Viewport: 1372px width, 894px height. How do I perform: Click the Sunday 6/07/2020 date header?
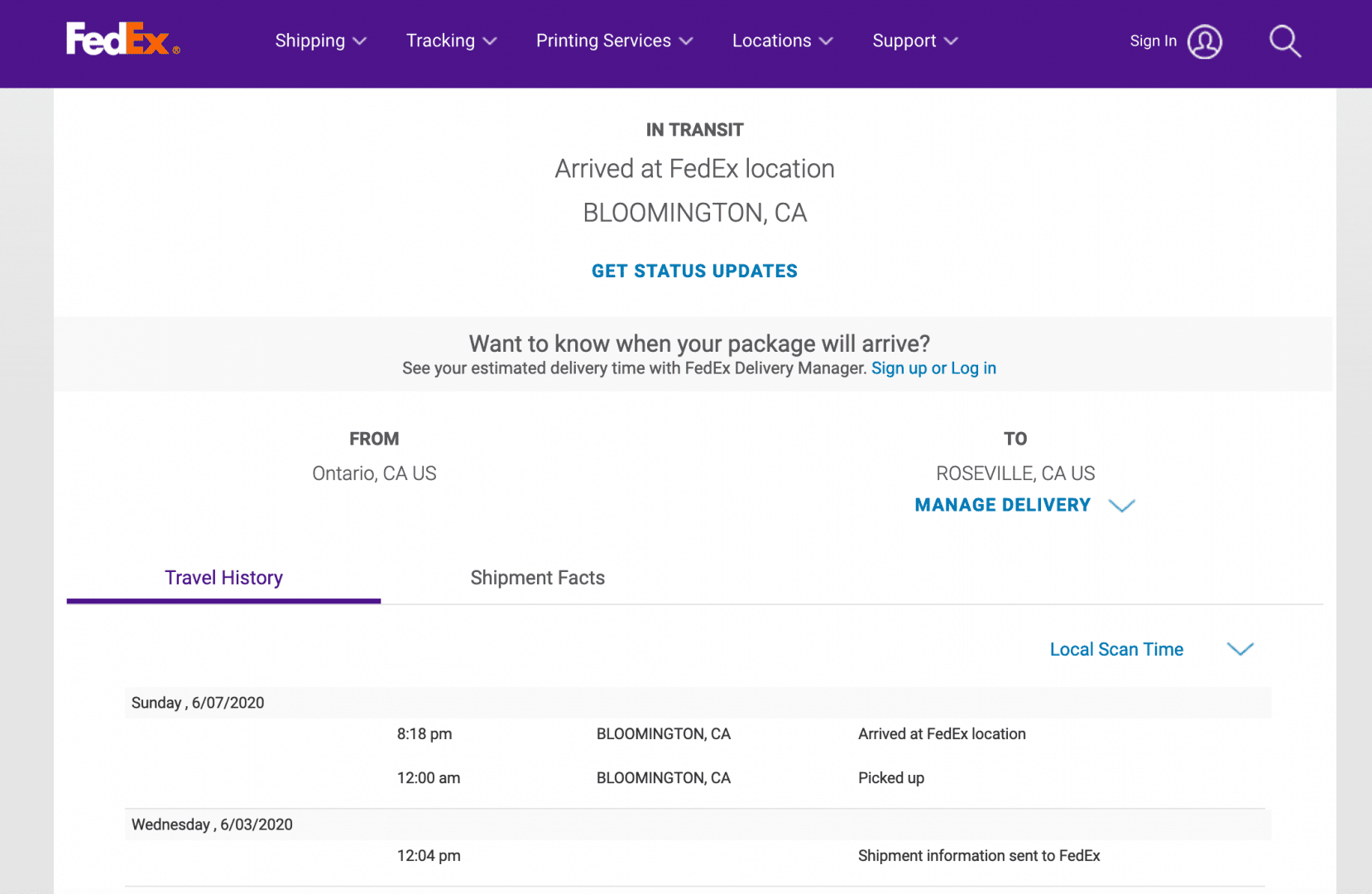point(198,703)
